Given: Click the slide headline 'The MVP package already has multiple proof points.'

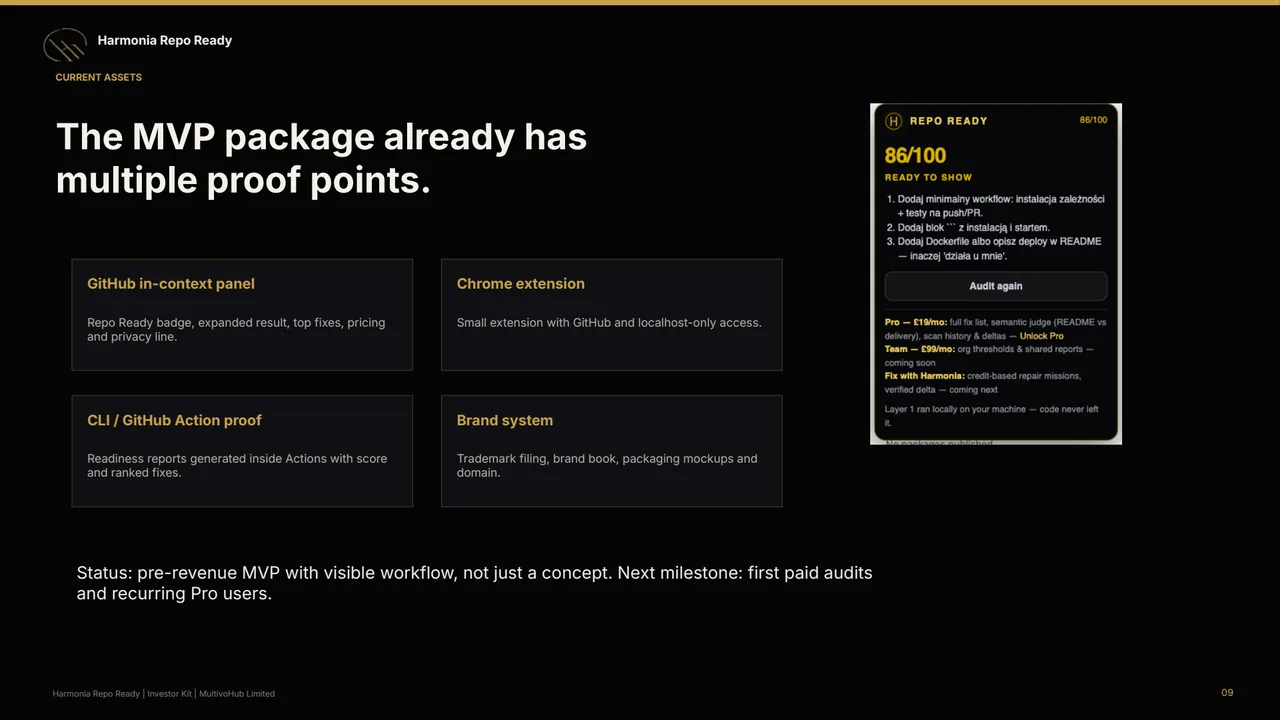Looking at the screenshot, I should click(x=321, y=158).
